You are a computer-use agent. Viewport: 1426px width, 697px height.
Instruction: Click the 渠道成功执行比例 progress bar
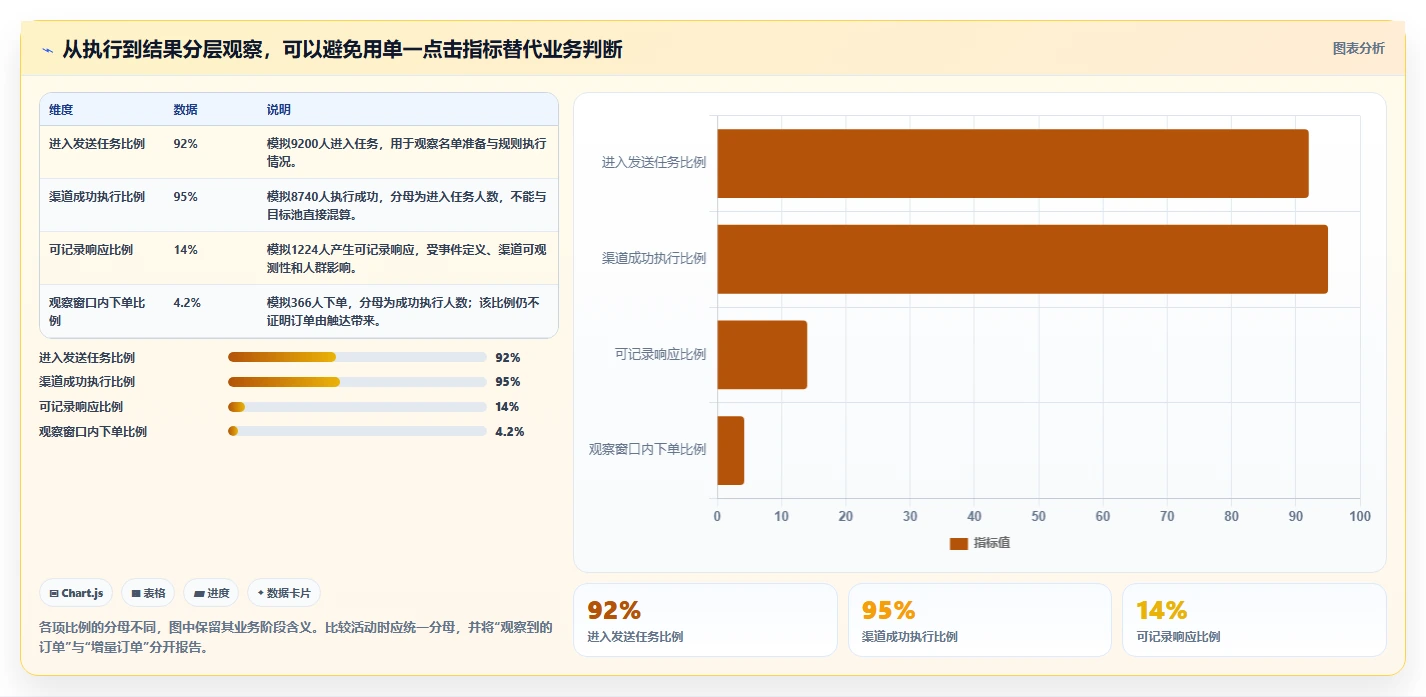coord(357,382)
